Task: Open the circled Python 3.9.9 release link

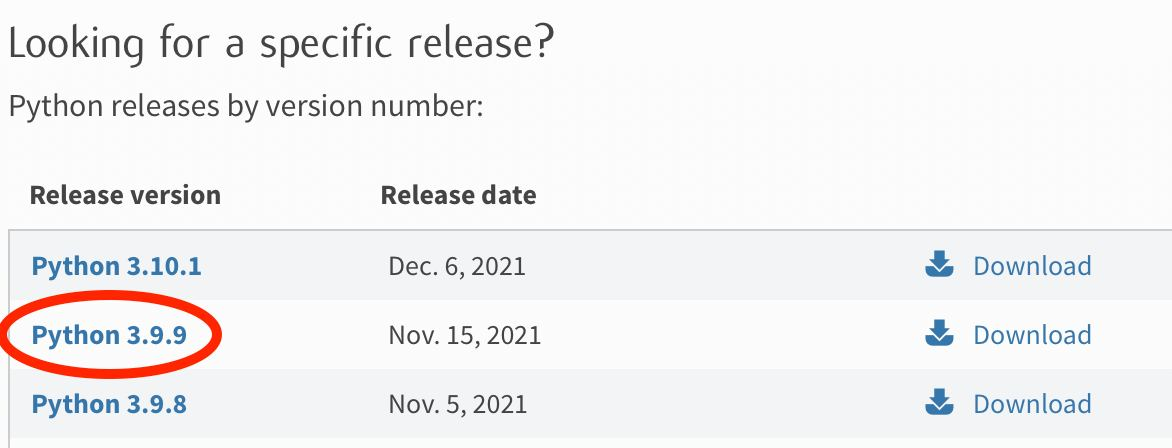Action: pyautogui.click(x=108, y=334)
